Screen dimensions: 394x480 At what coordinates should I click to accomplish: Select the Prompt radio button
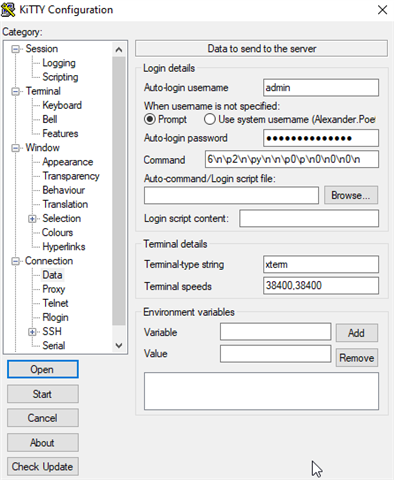coord(150,119)
